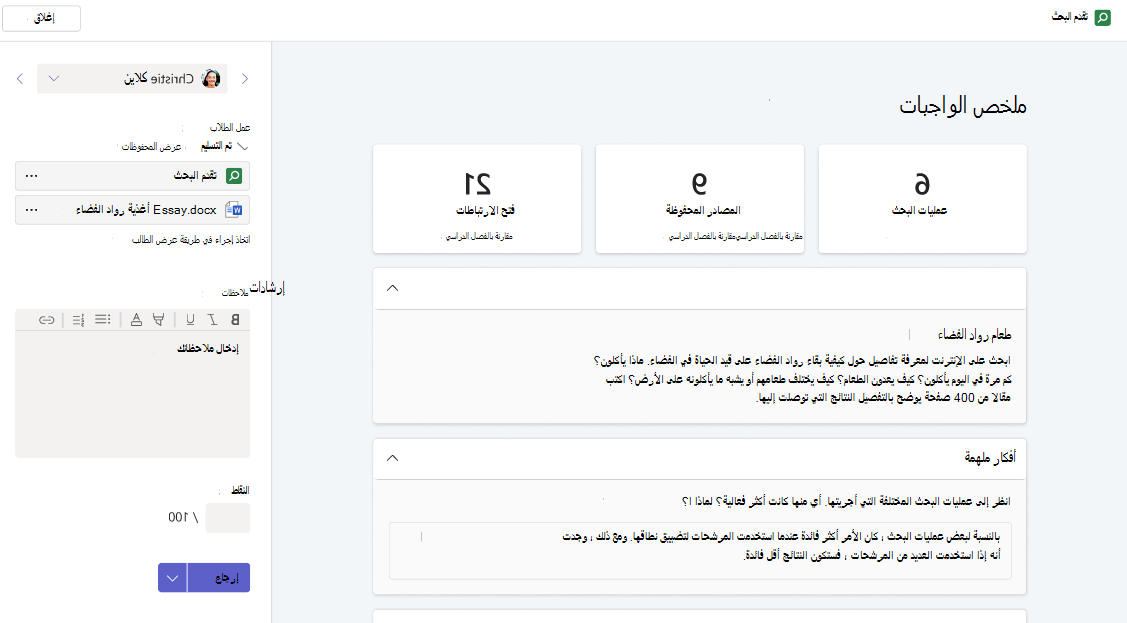Collapse the تم التسليم status chevron

243,147
